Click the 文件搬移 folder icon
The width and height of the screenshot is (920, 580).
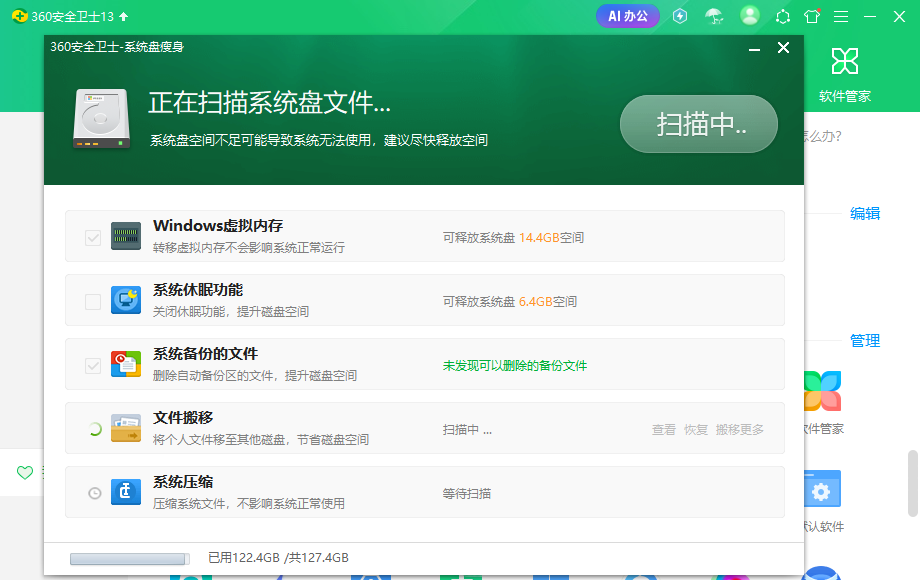[126, 428]
